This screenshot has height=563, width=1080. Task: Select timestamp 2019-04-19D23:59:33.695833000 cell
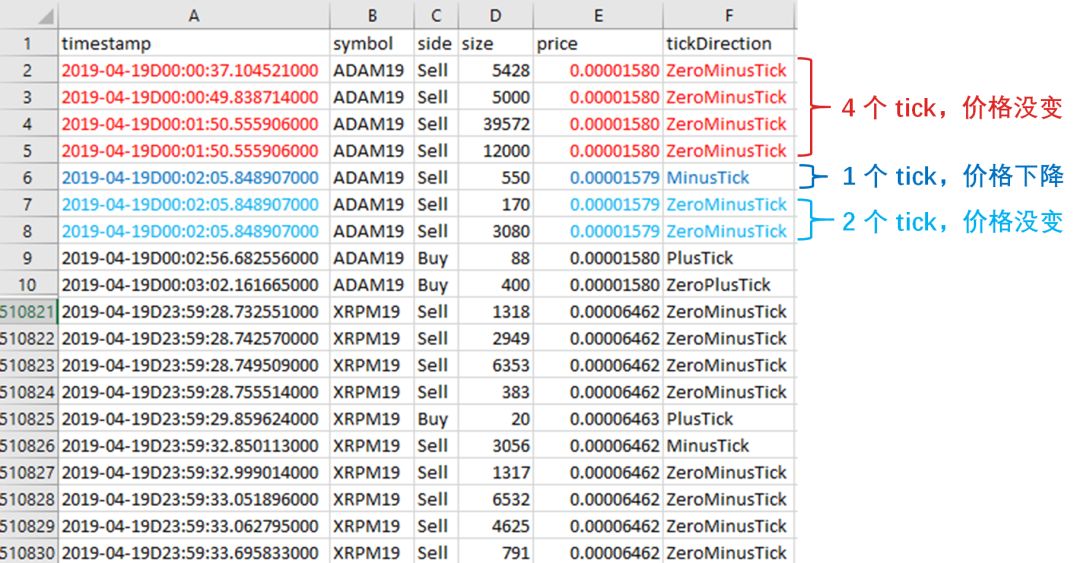(194, 553)
